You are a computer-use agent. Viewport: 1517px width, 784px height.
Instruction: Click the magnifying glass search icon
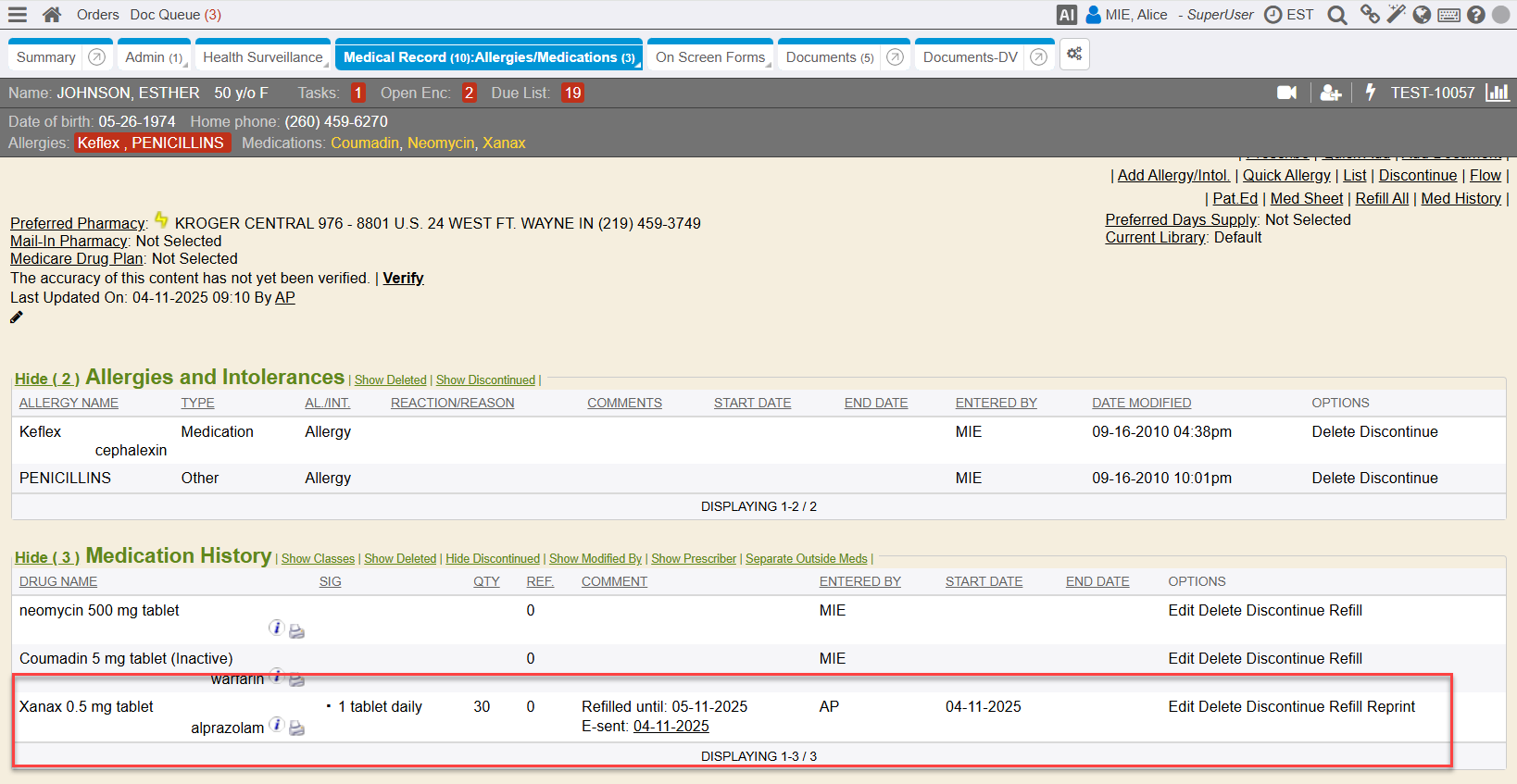(1336, 15)
